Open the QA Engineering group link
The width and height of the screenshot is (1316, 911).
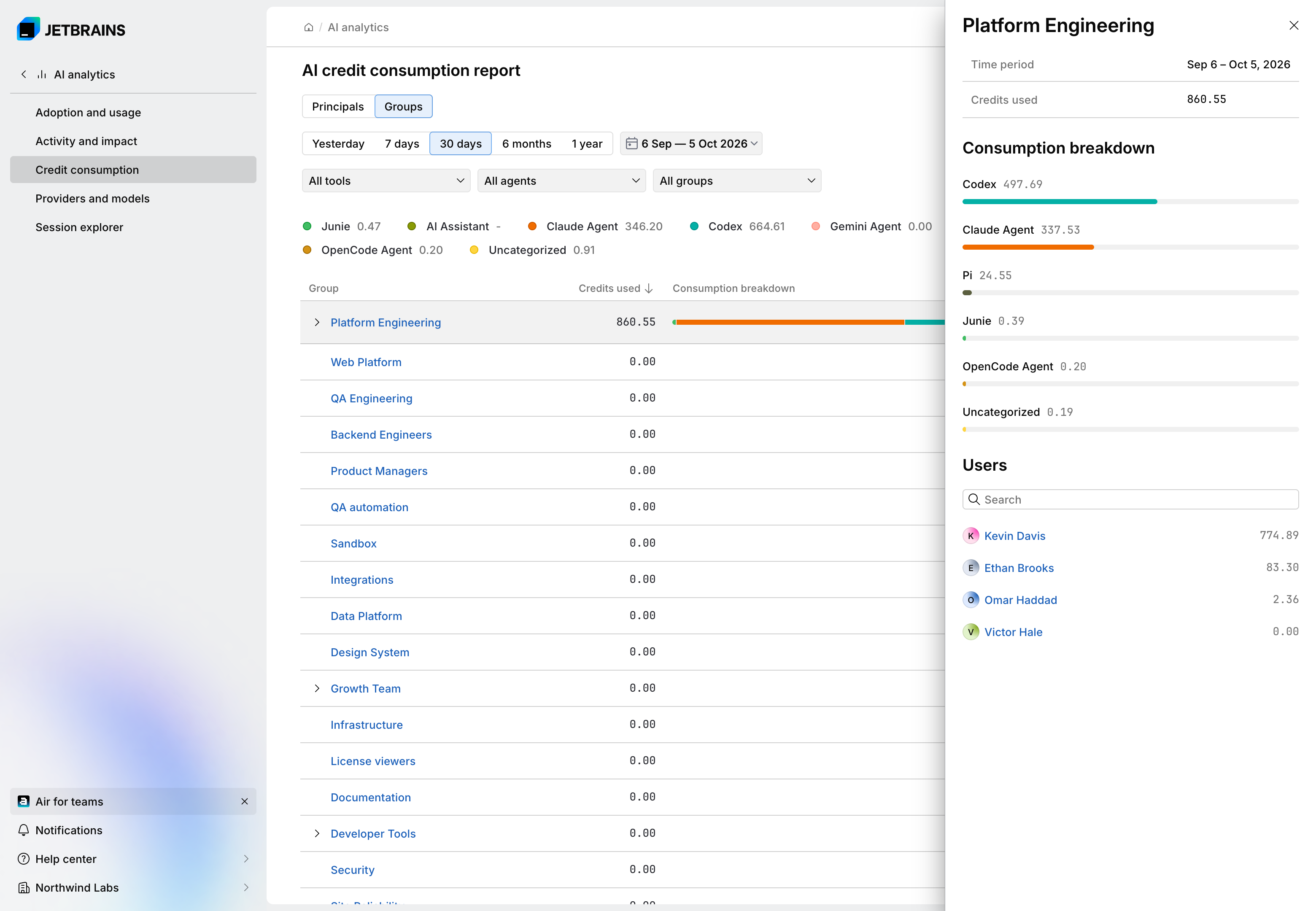pyautogui.click(x=371, y=399)
